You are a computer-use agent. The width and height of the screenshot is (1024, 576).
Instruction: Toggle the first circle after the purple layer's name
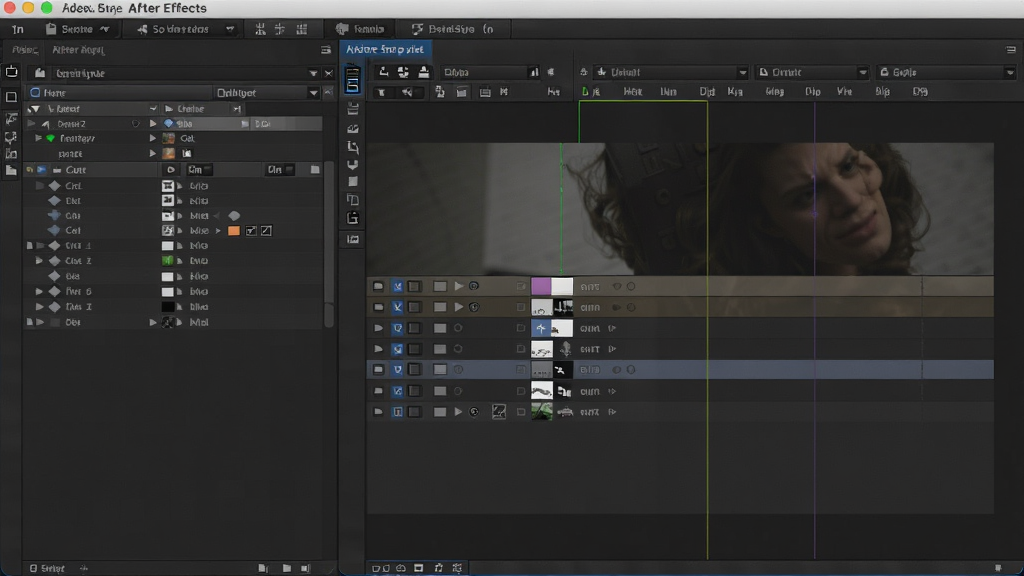pos(616,286)
